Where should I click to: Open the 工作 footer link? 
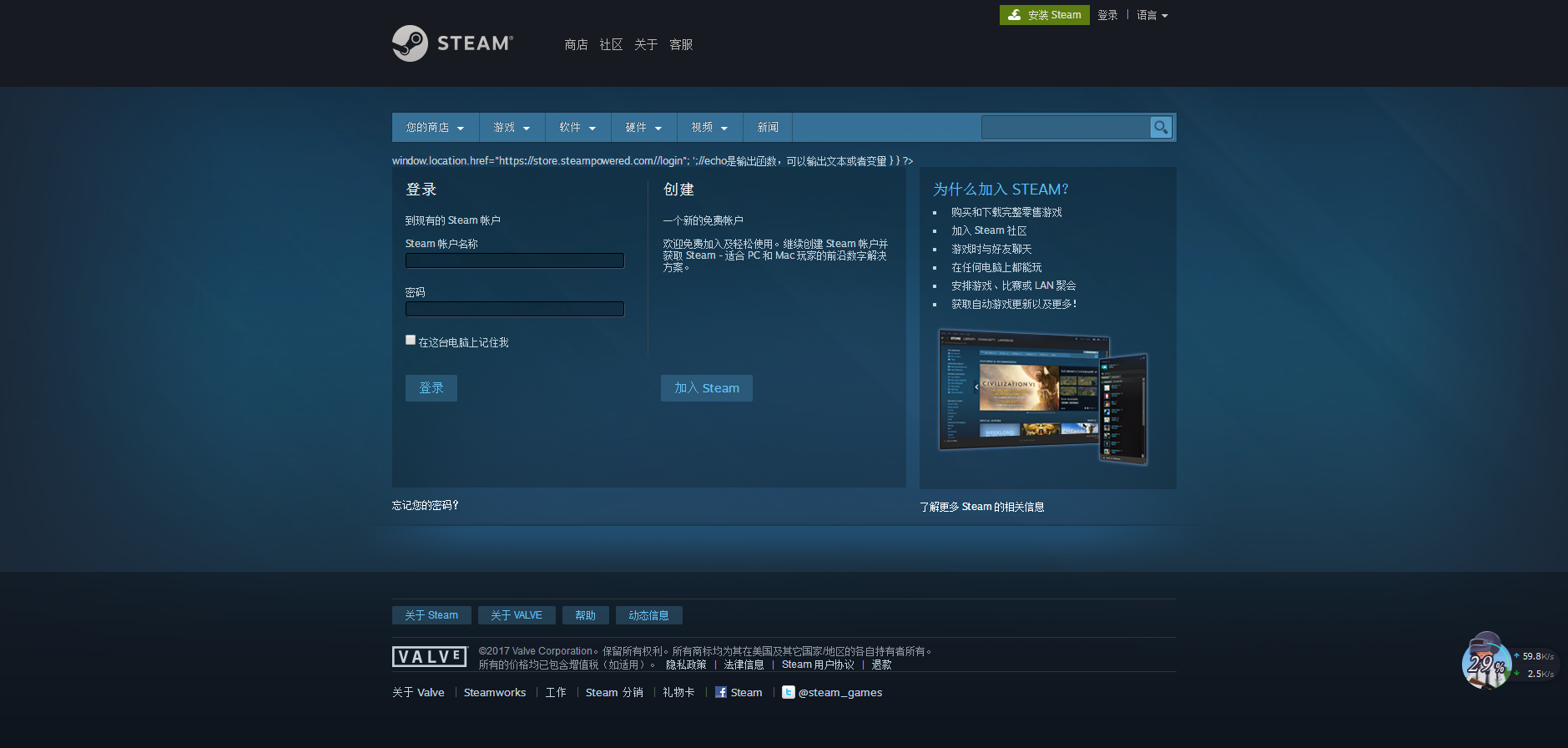pos(556,692)
